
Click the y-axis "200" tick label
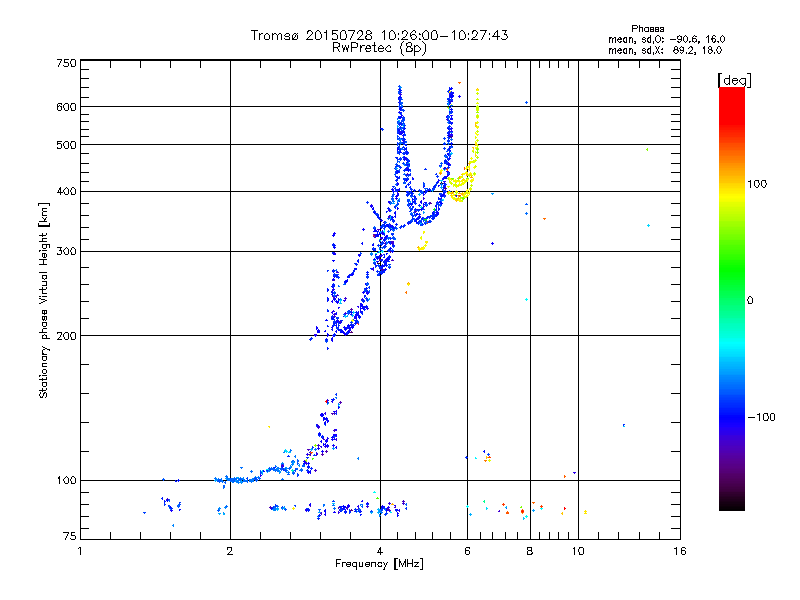66,336
